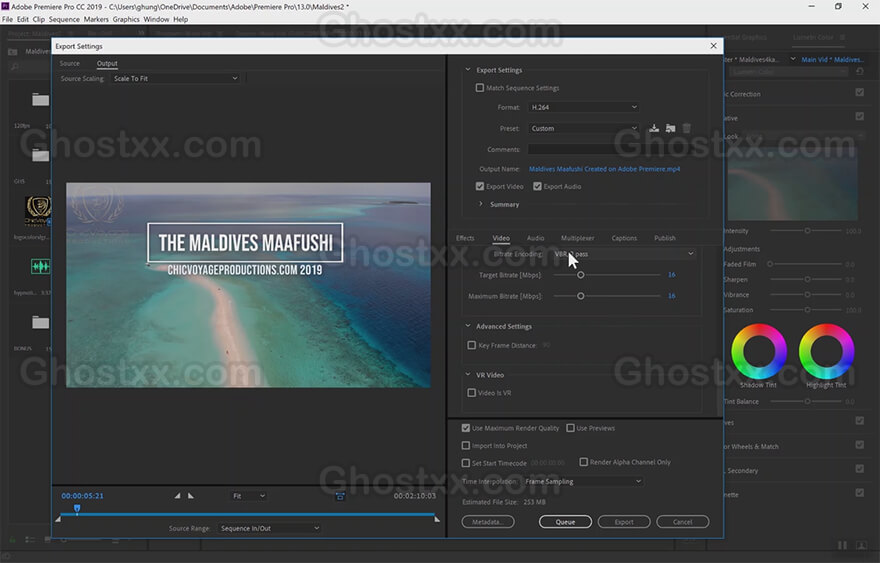This screenshot has width=880, height=563.
Task: Click the Set Out Point icon
Action: coord(191,496)
